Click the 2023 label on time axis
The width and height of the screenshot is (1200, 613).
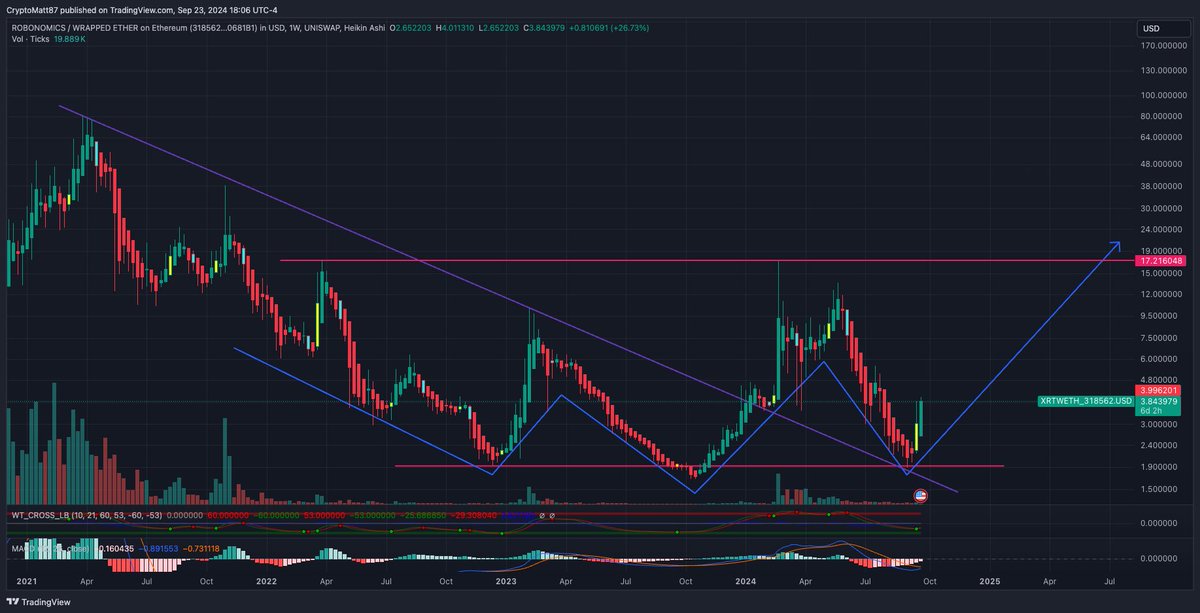(505, 580)
